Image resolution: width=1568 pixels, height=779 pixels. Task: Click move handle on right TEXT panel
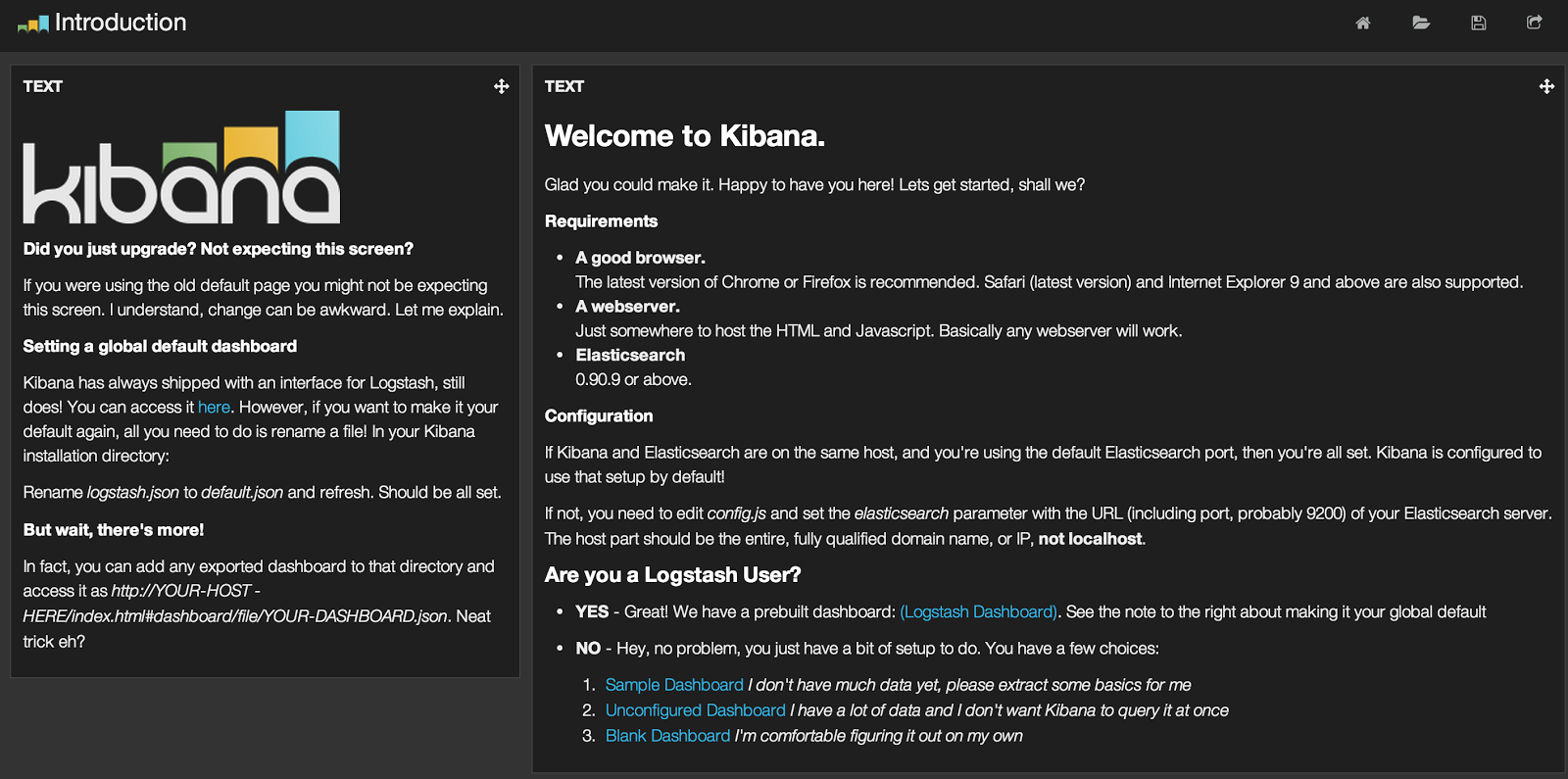click(x=1546, y=86)
